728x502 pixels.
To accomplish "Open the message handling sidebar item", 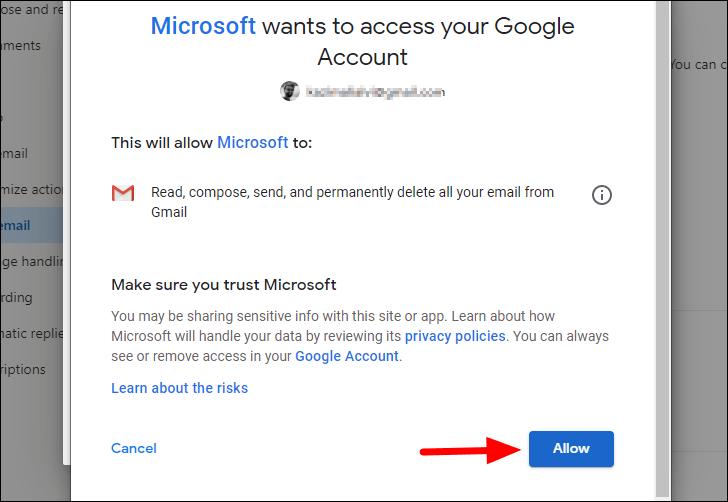I will pos(31,261).
